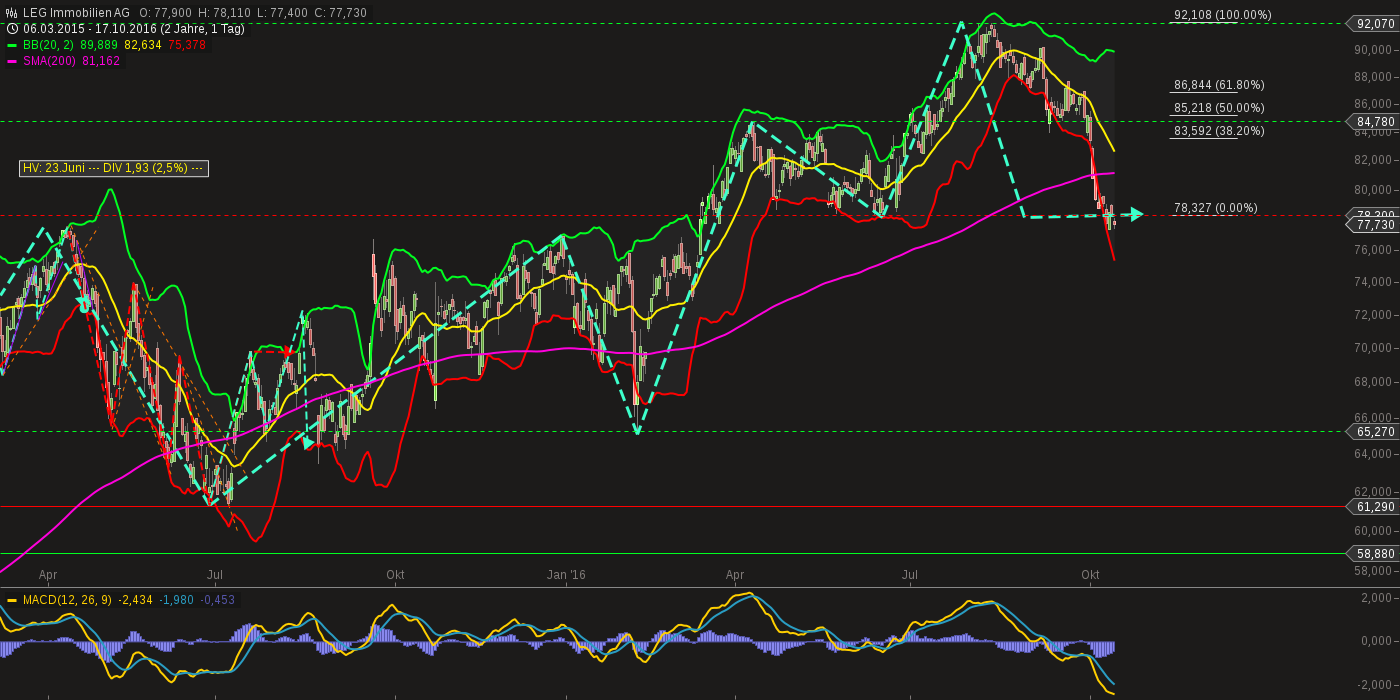Image resolution: width=1400 pixels, height=700 pixels.
Task: Click the Okt label on the time axis
Action: pyautogui.click(x=395, y=575)
